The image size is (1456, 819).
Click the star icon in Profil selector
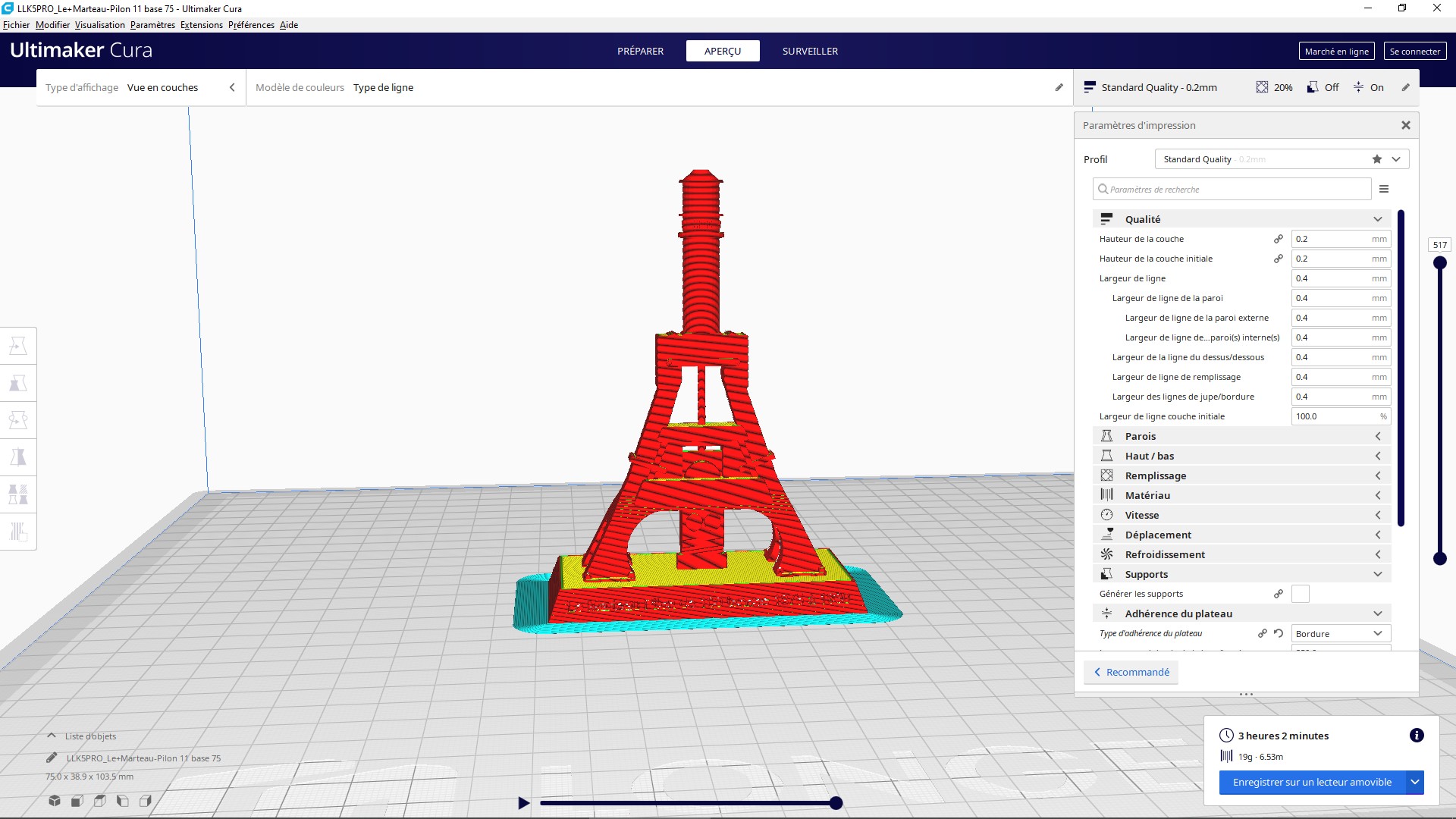pyautogui.click(x=1377, y=159)
